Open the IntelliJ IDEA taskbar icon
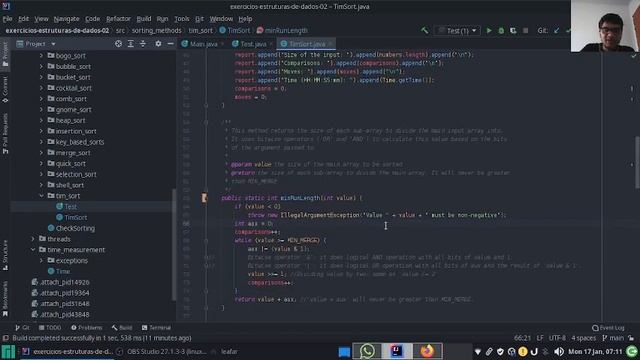The width and height of the screenshot is (640, 360). click(x=396, y=351)
